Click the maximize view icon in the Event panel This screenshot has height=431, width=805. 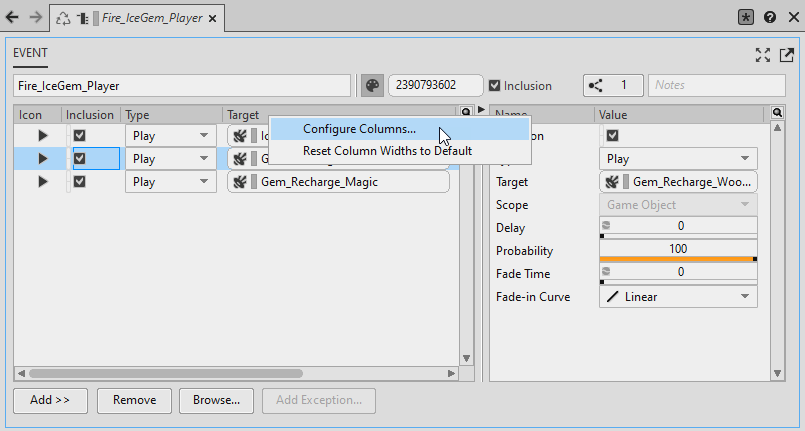762,54
